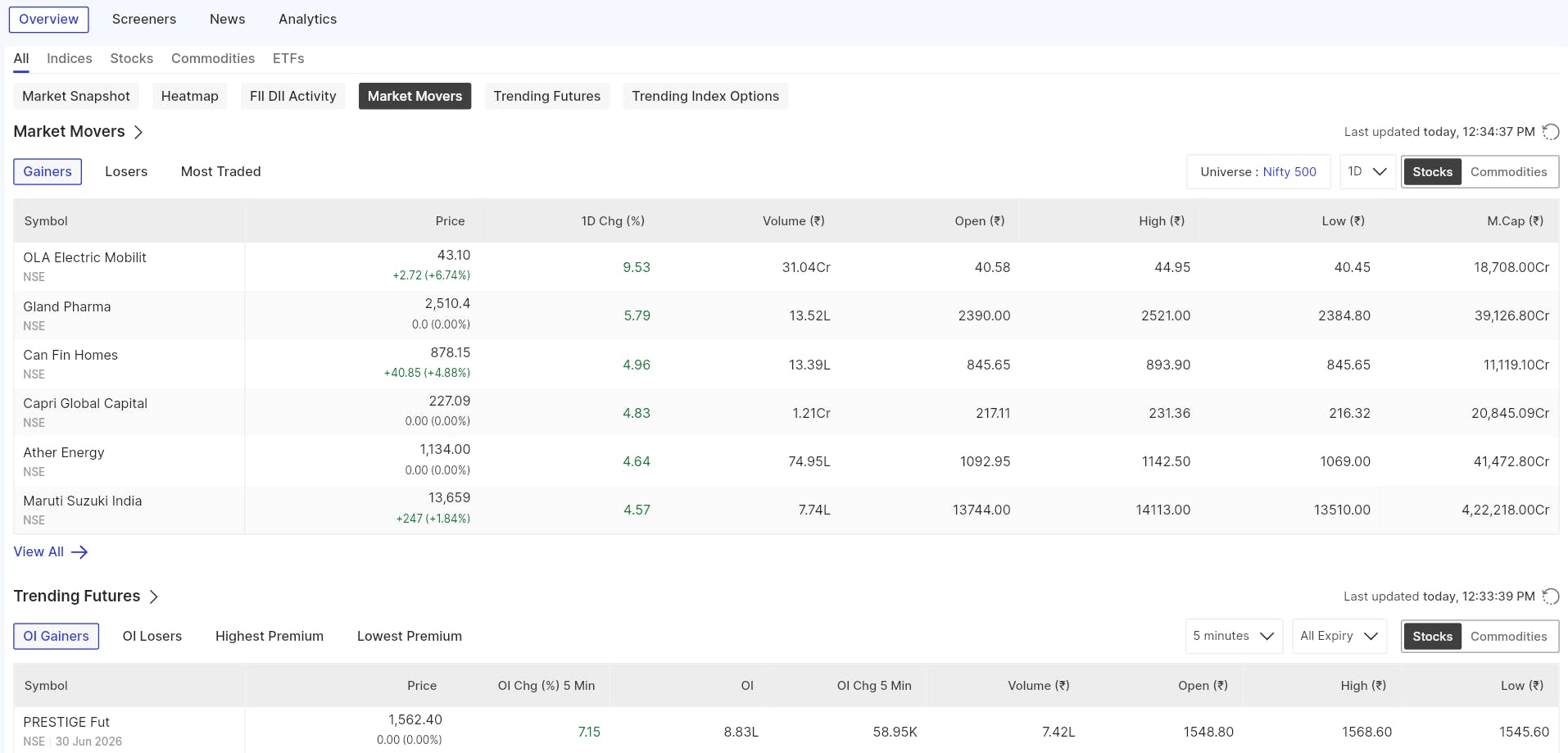
Task: Select Stocks toggle in Trending Futures
Action: (1432, 637)
